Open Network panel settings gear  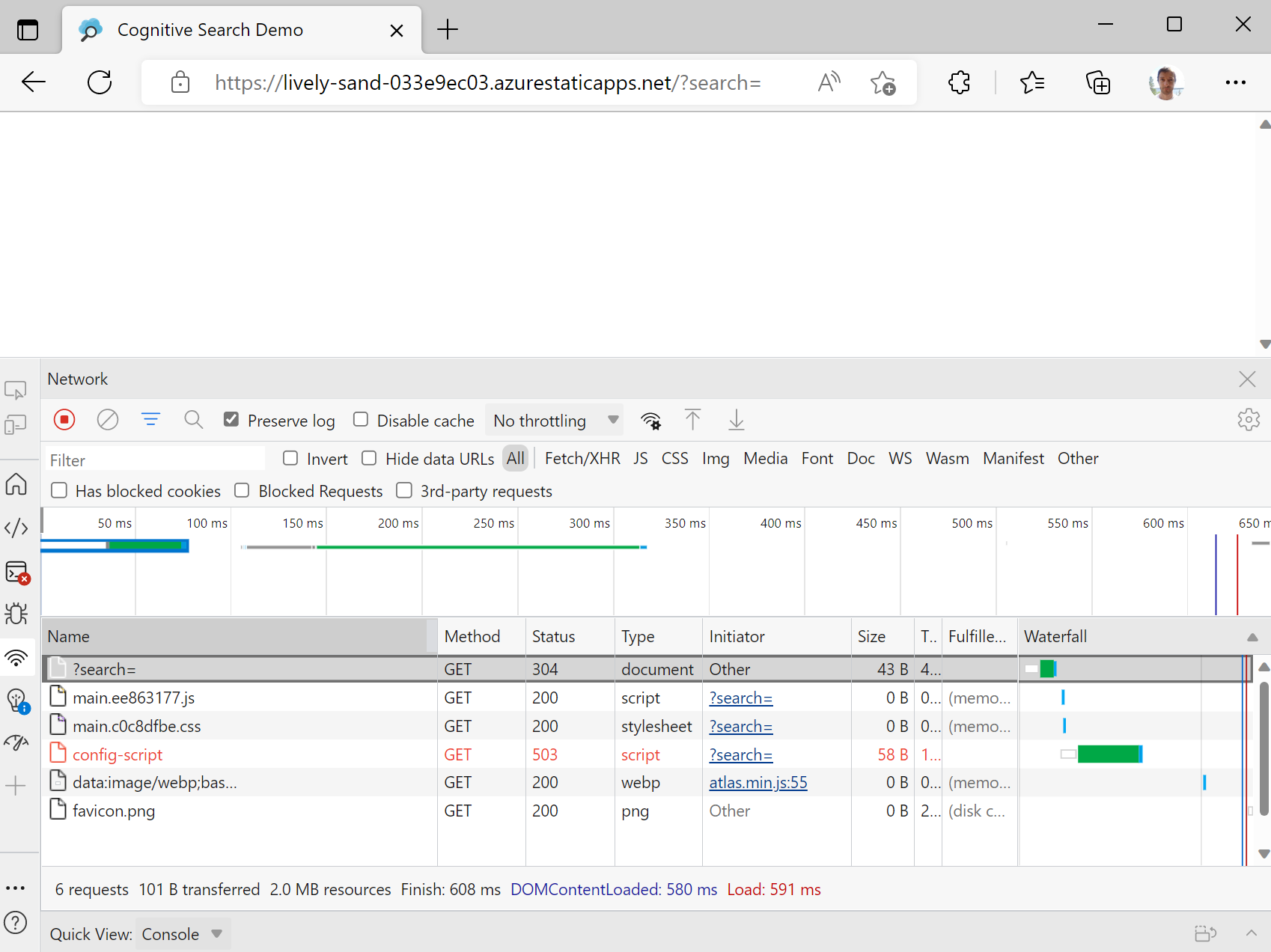click(1249, 420)
